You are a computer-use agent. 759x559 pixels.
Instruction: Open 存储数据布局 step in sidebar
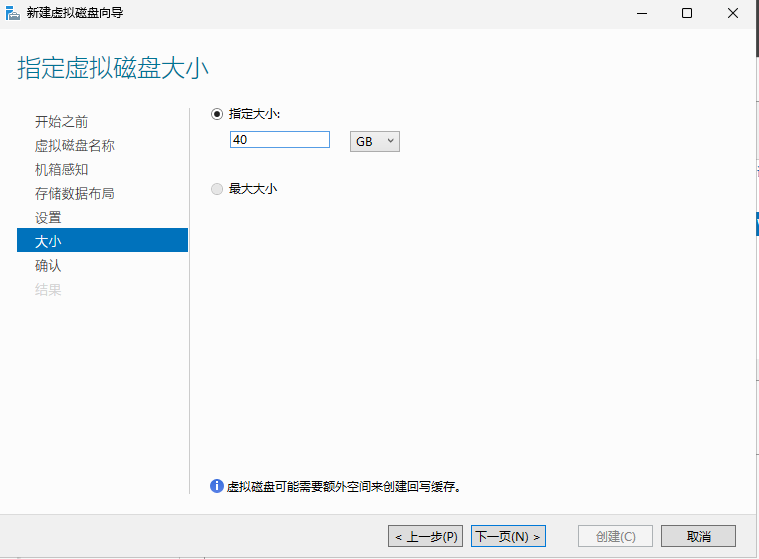[75, 194]
